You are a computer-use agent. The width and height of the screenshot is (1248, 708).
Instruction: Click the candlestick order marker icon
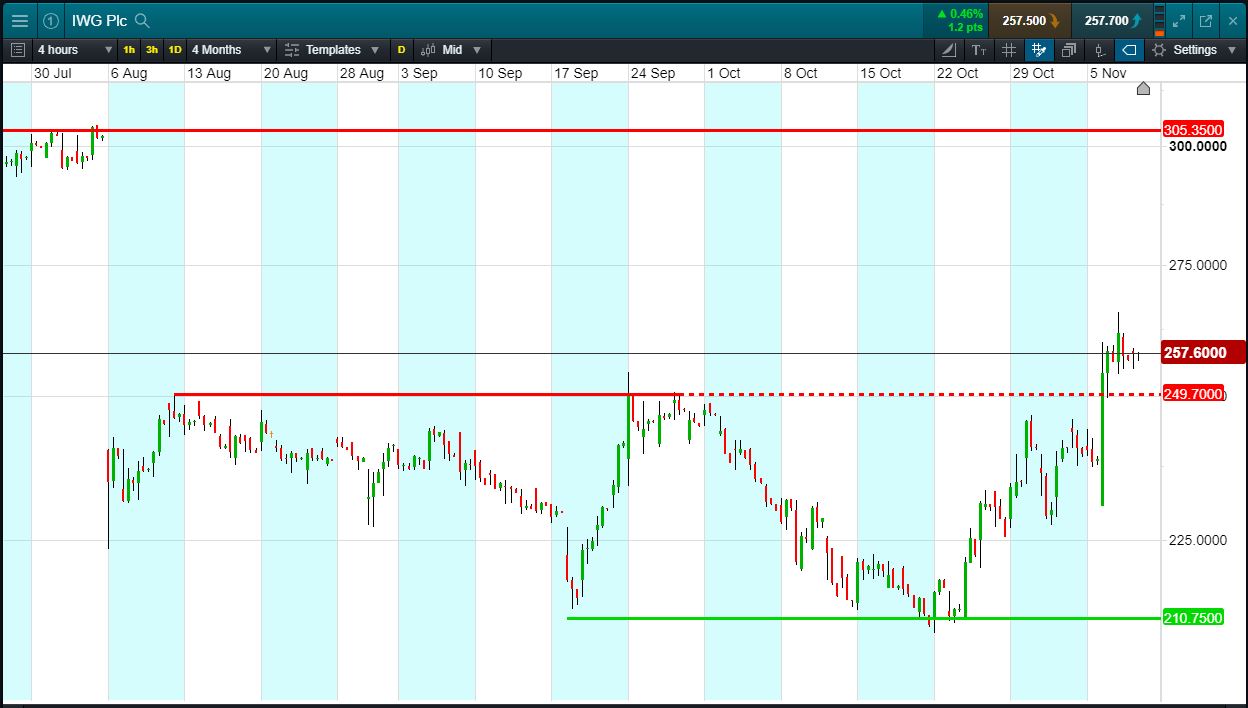[1099, 50]
